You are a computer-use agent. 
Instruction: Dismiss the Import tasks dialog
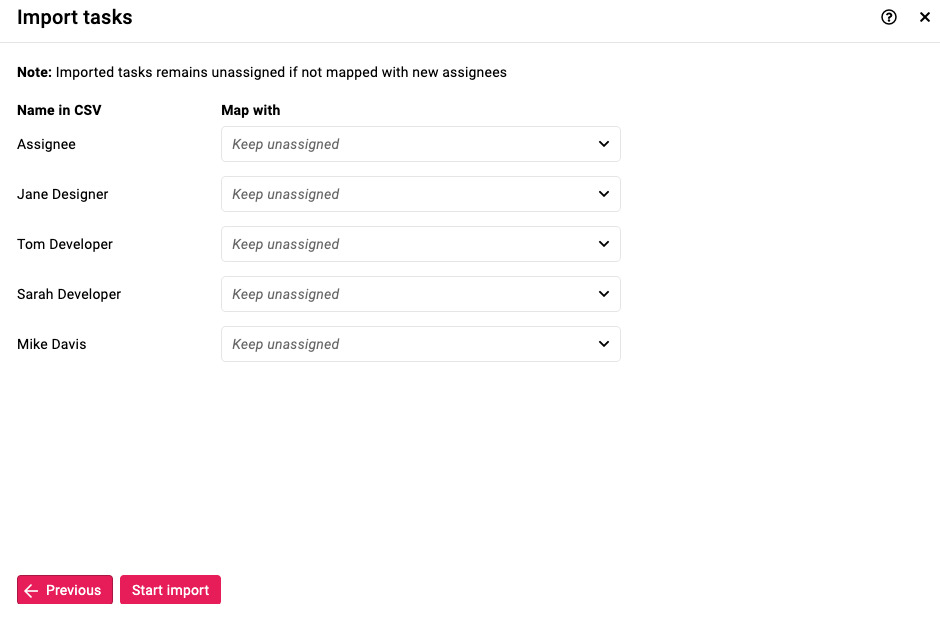click(925, 17)
